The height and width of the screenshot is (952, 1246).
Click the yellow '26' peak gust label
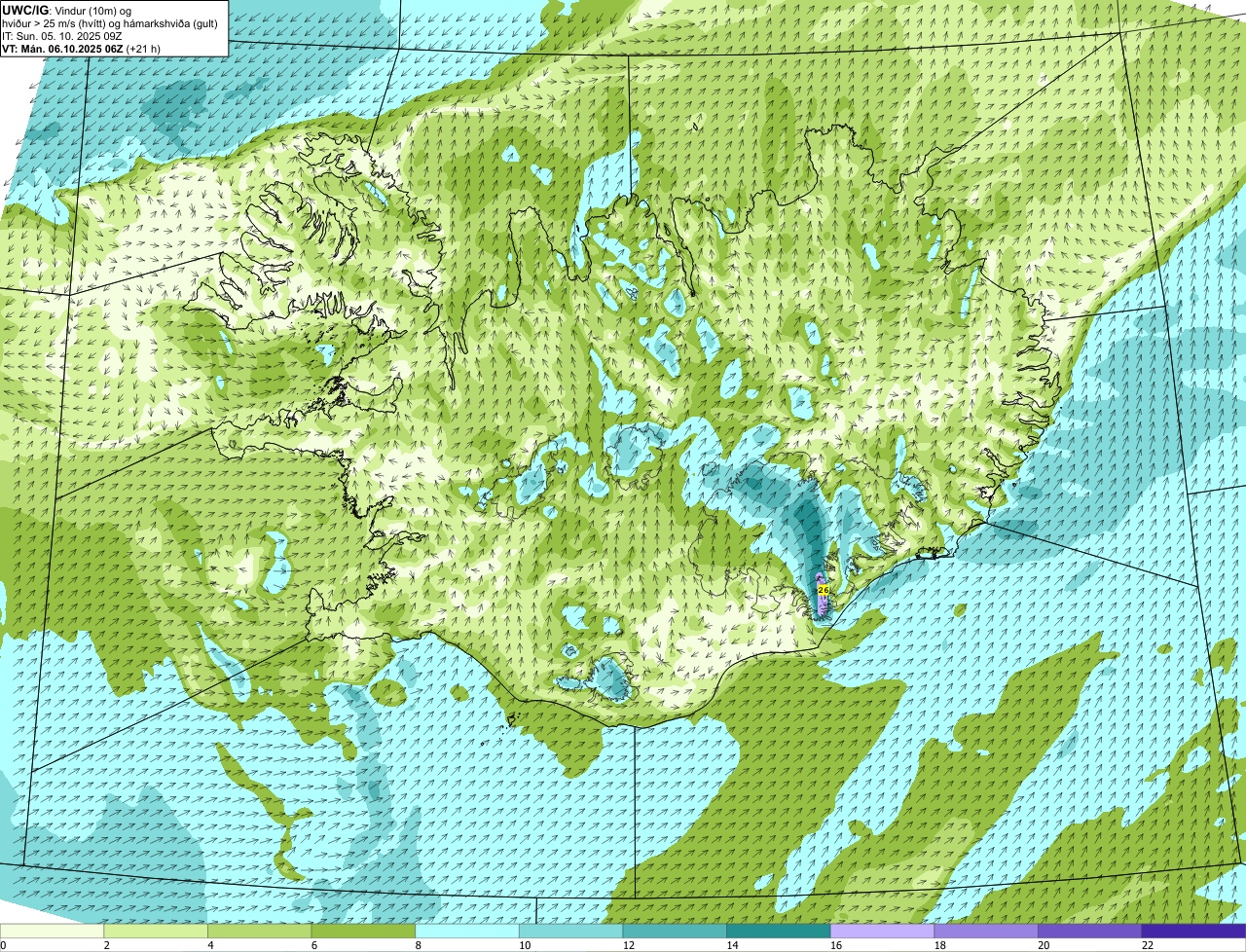coord(824,590)
